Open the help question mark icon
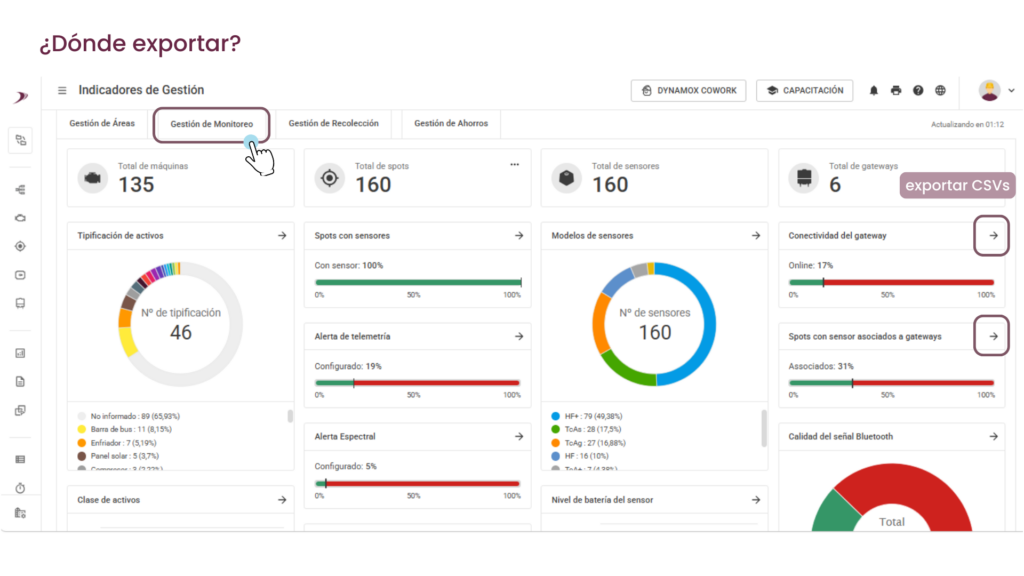The height and width of the screenshot is (576, 1024). click(918, 91)
